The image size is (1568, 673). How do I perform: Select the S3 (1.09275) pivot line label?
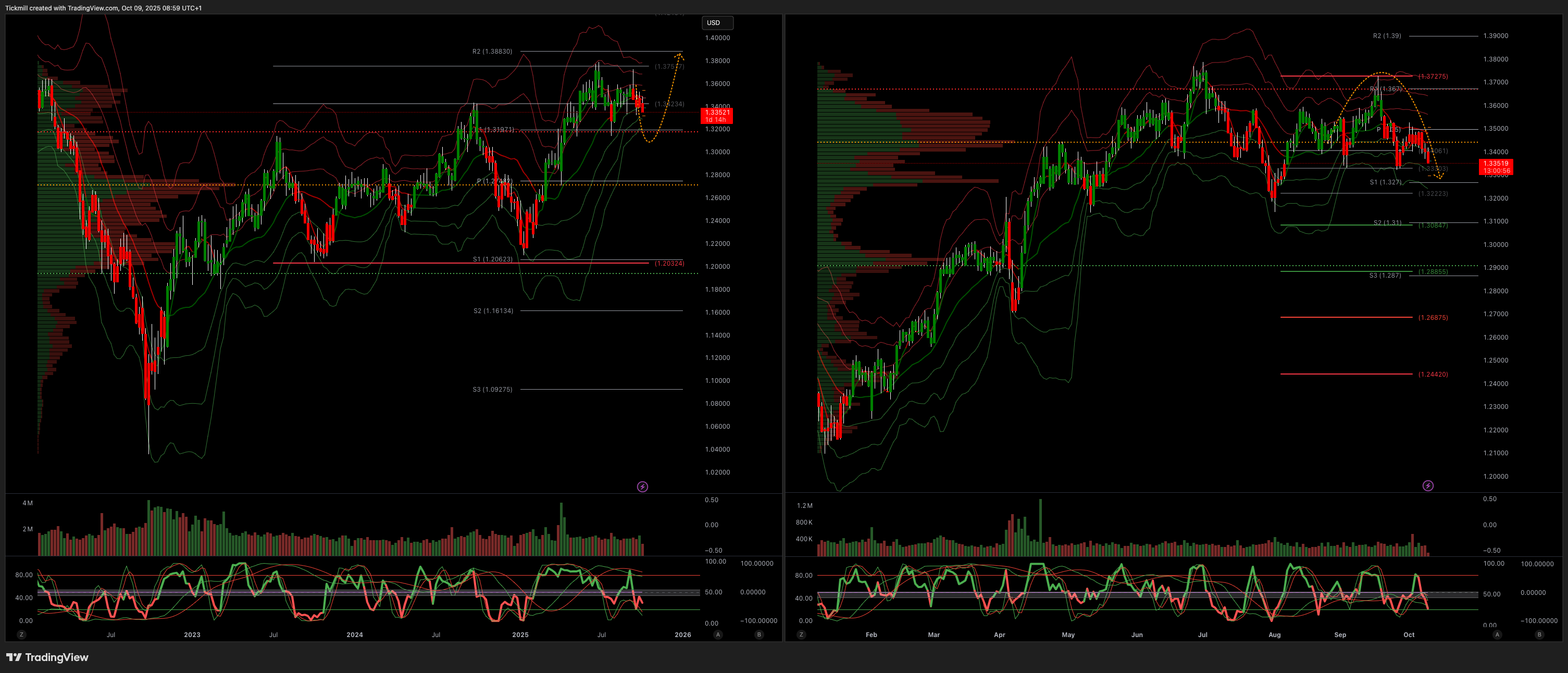(x=492, y=390)
